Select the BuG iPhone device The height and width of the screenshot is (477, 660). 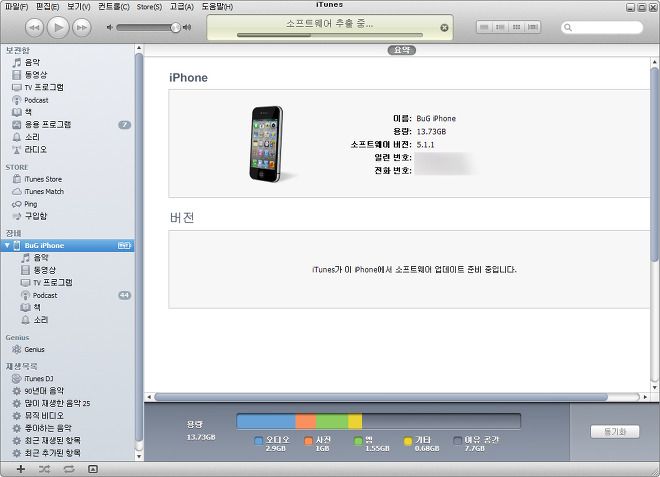coord(67,245)
